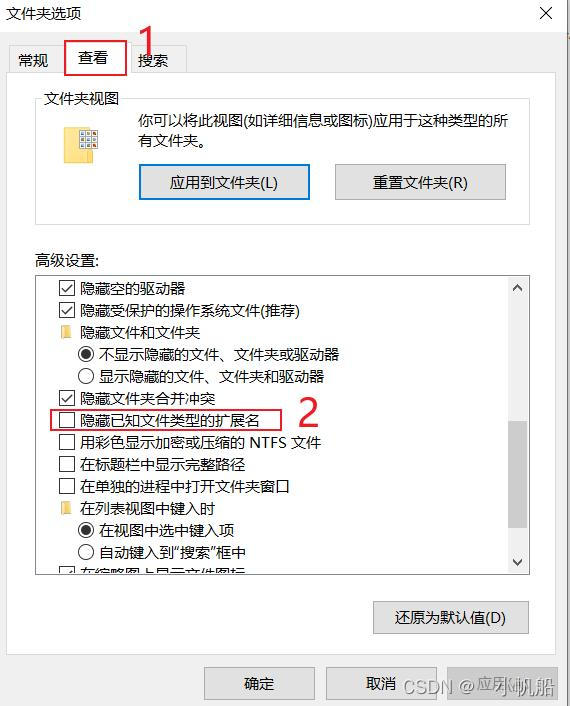The height and width of the screenshot is (706, 570).
Task: Uncheck 隐藏空的驱动器 checkbox
Action: pos(67,288)
